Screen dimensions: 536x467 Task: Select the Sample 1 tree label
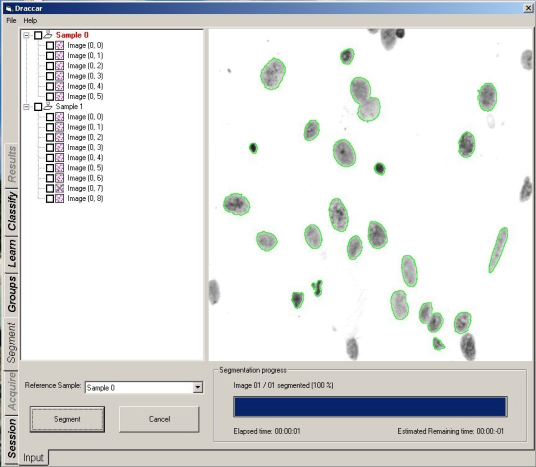tap(69, 107)
